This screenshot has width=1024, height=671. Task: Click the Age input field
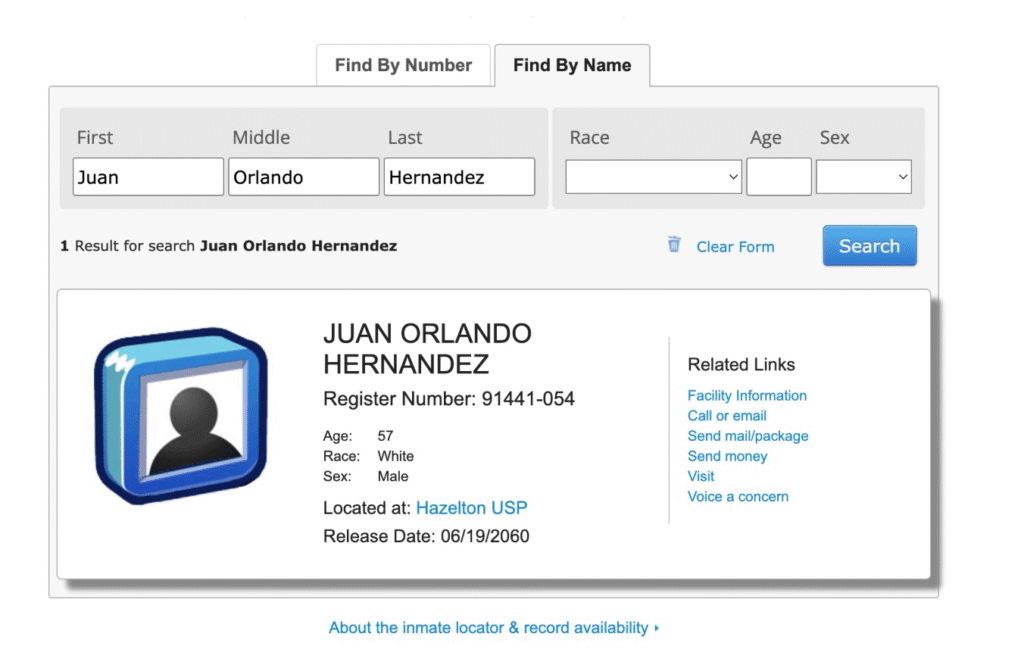pos(778,177)
